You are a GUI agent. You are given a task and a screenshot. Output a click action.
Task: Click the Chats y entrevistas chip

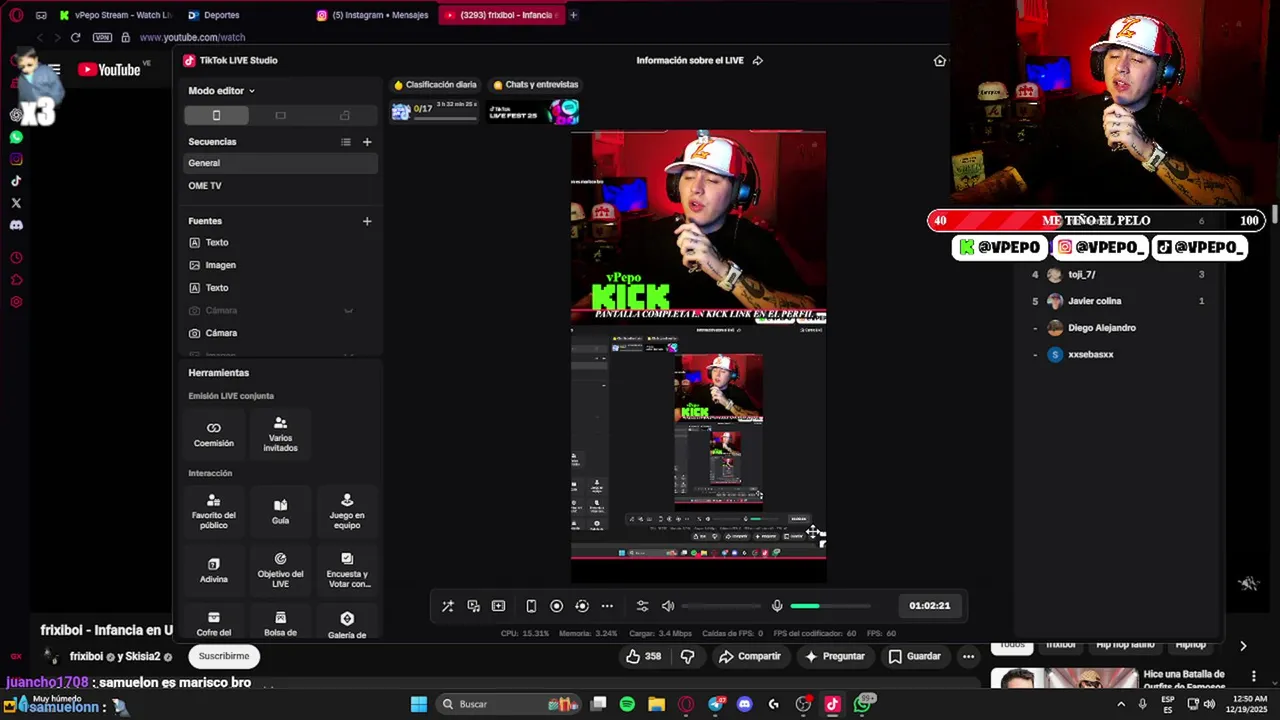coord(535,85)
